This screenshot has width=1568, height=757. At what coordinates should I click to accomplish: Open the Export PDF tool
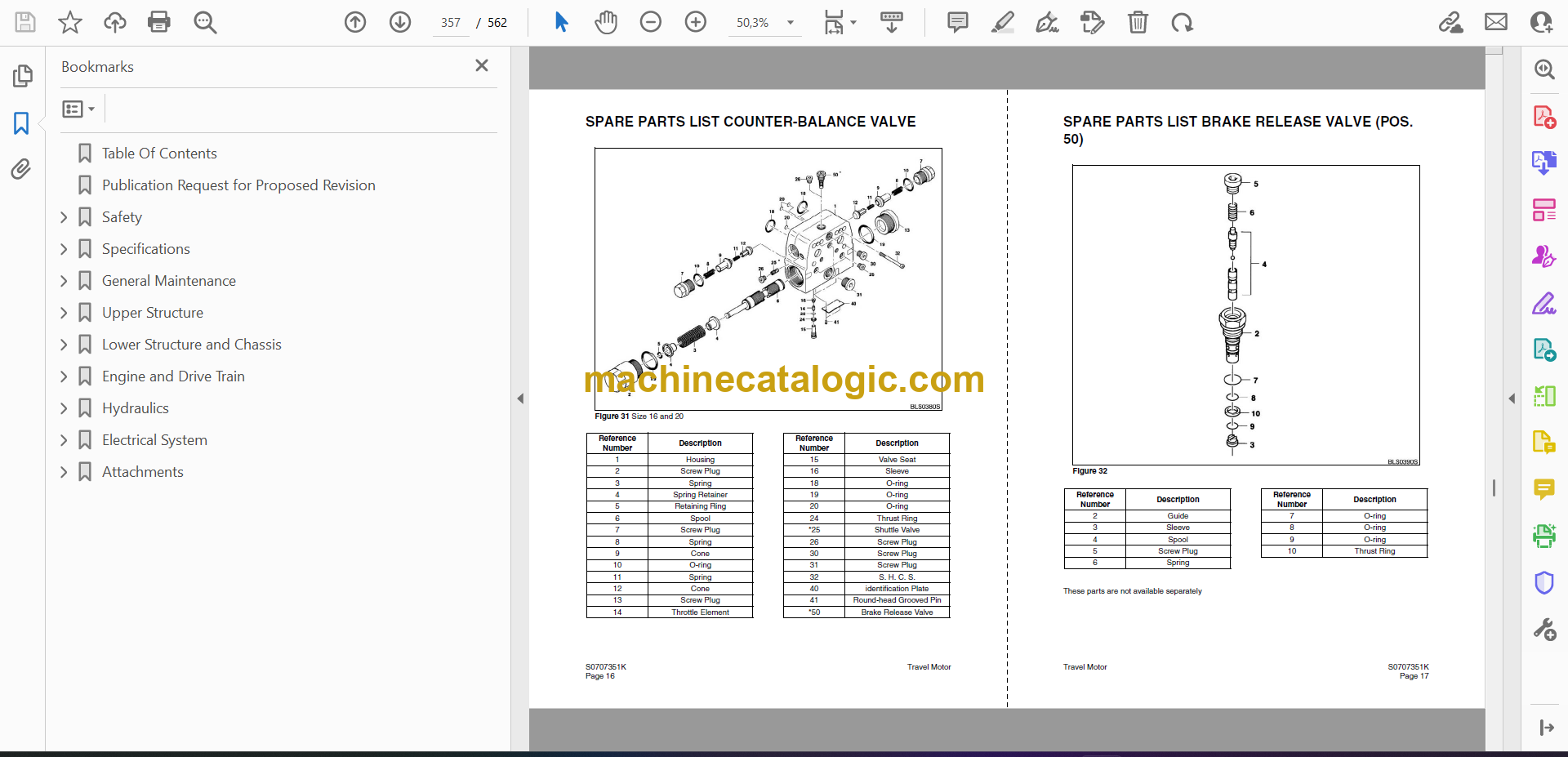(1544, 163)
